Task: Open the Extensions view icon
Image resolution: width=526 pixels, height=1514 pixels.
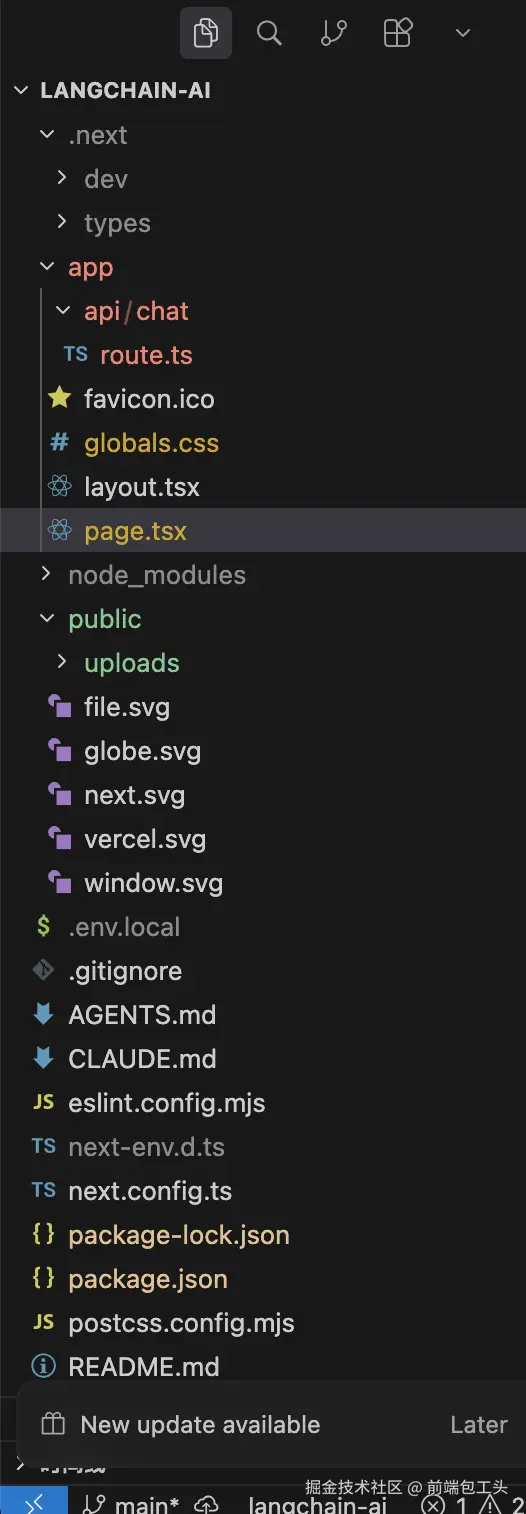Action: (398, 33)
